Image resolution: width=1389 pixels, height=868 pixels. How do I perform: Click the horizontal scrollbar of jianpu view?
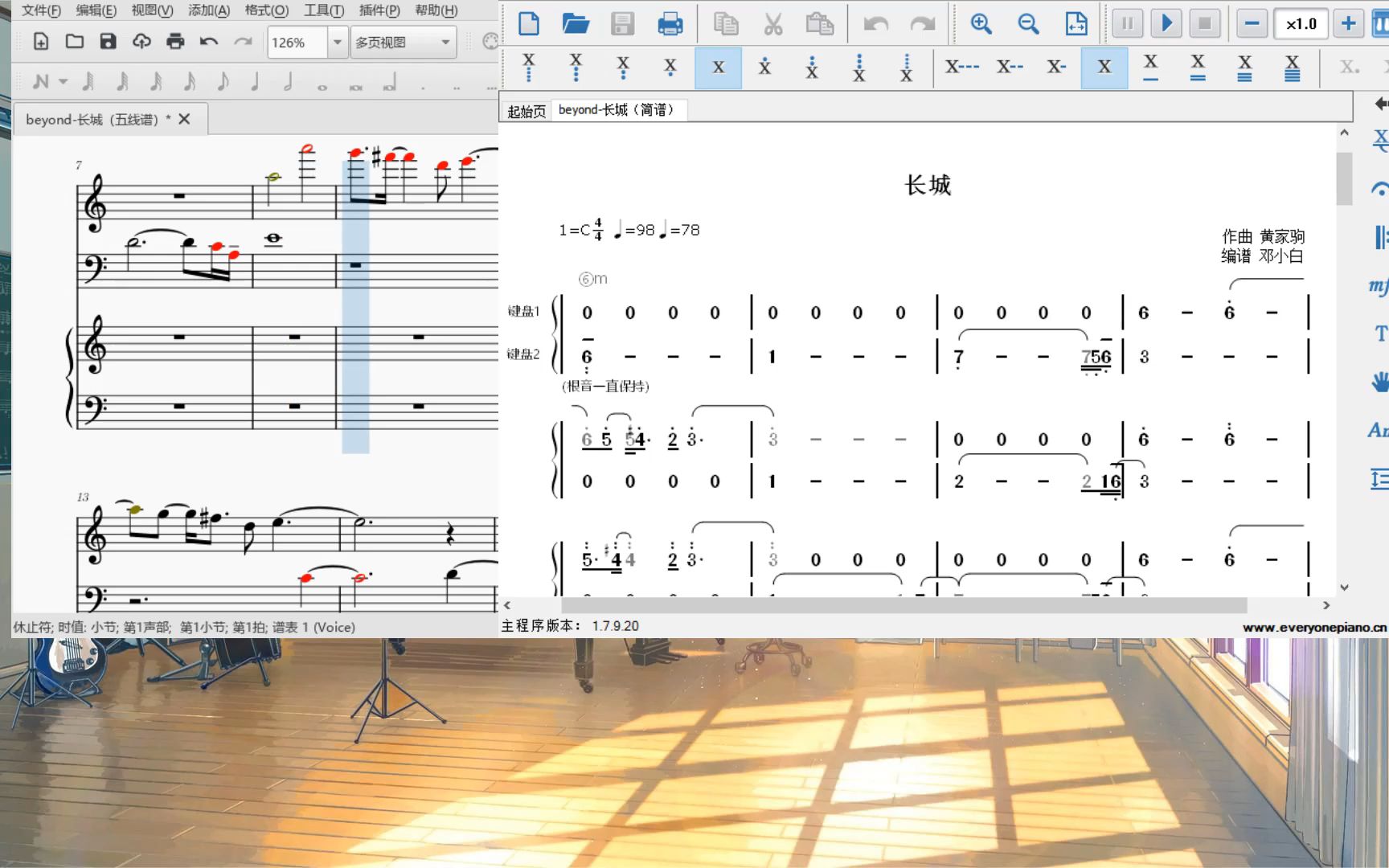[x=903, y=605]
